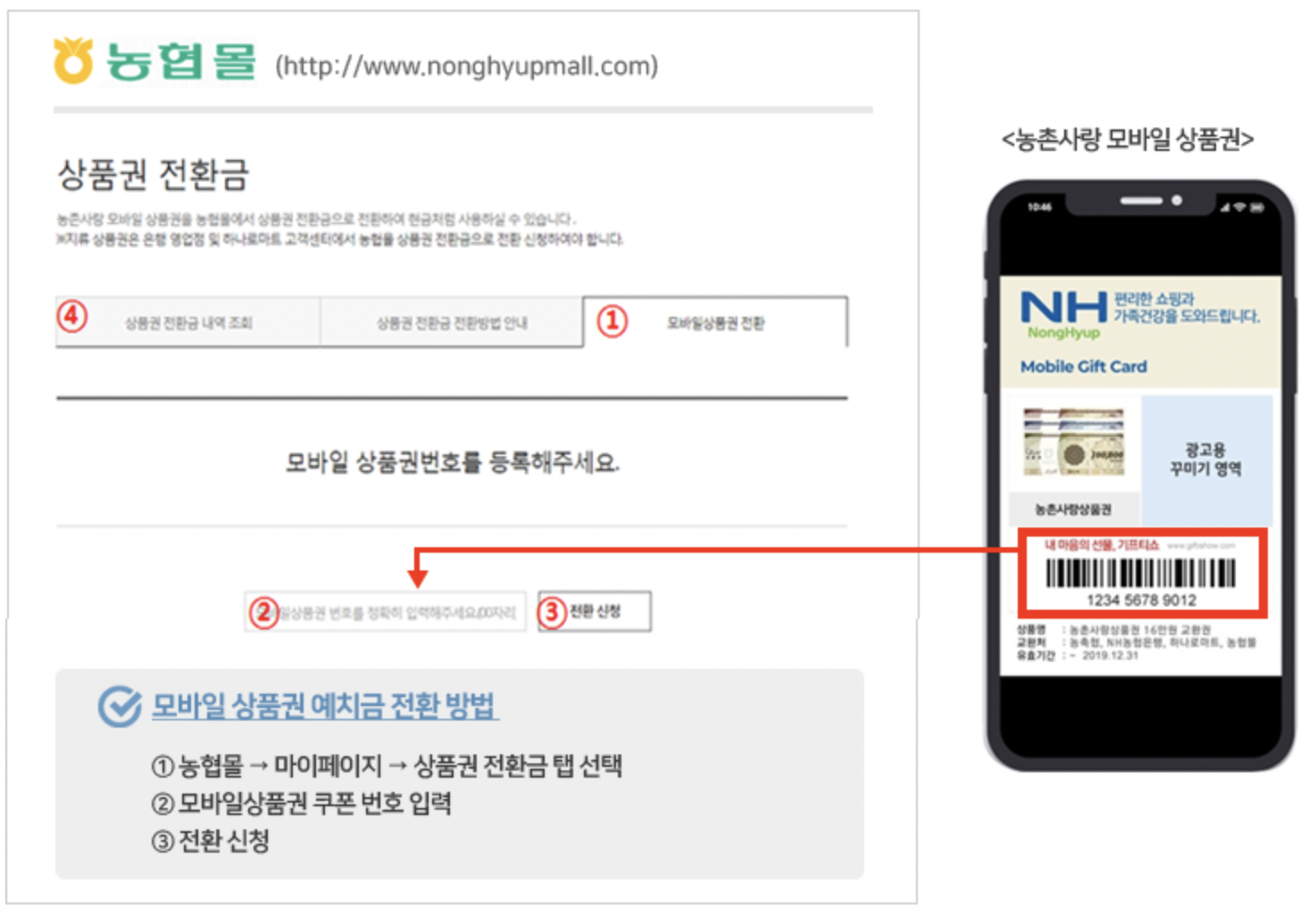Click the red circled number ③ marker
This screenshot has height=916, width=1316.
pyautogui.click(x=552, y=609)
